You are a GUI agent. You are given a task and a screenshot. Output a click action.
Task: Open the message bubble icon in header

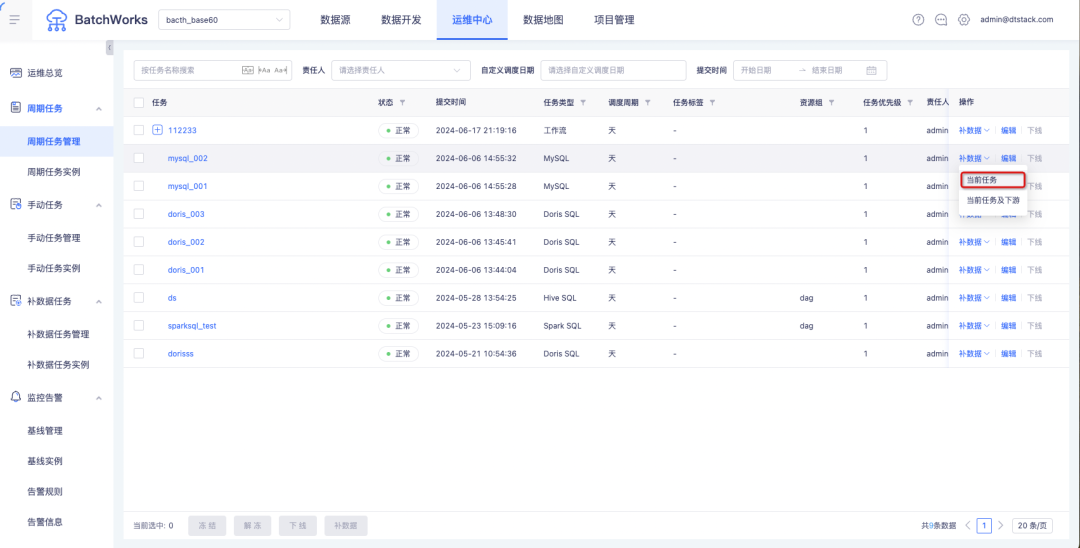[941, 20]
